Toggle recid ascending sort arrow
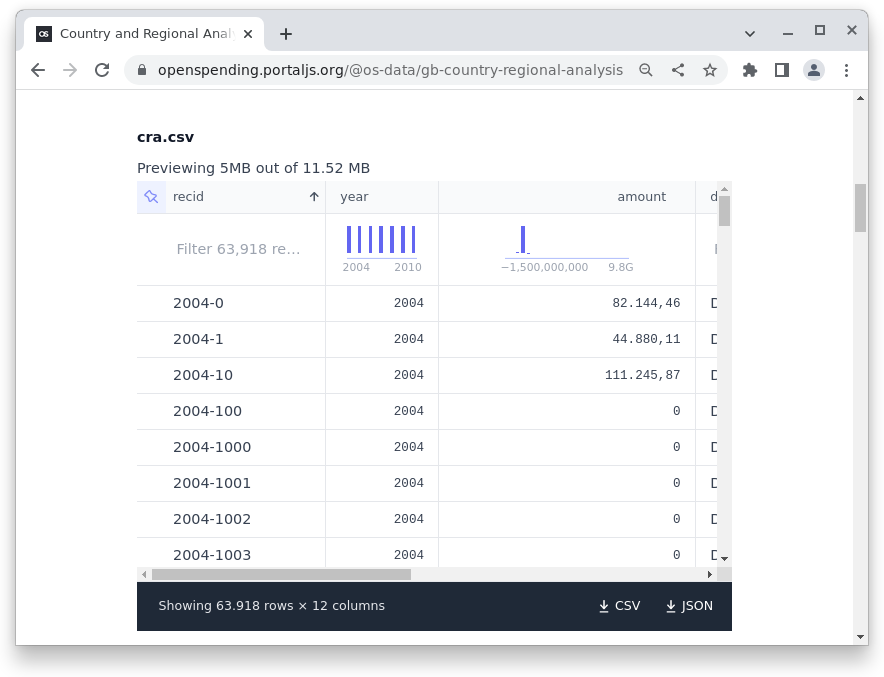 [x=314, y=197]
